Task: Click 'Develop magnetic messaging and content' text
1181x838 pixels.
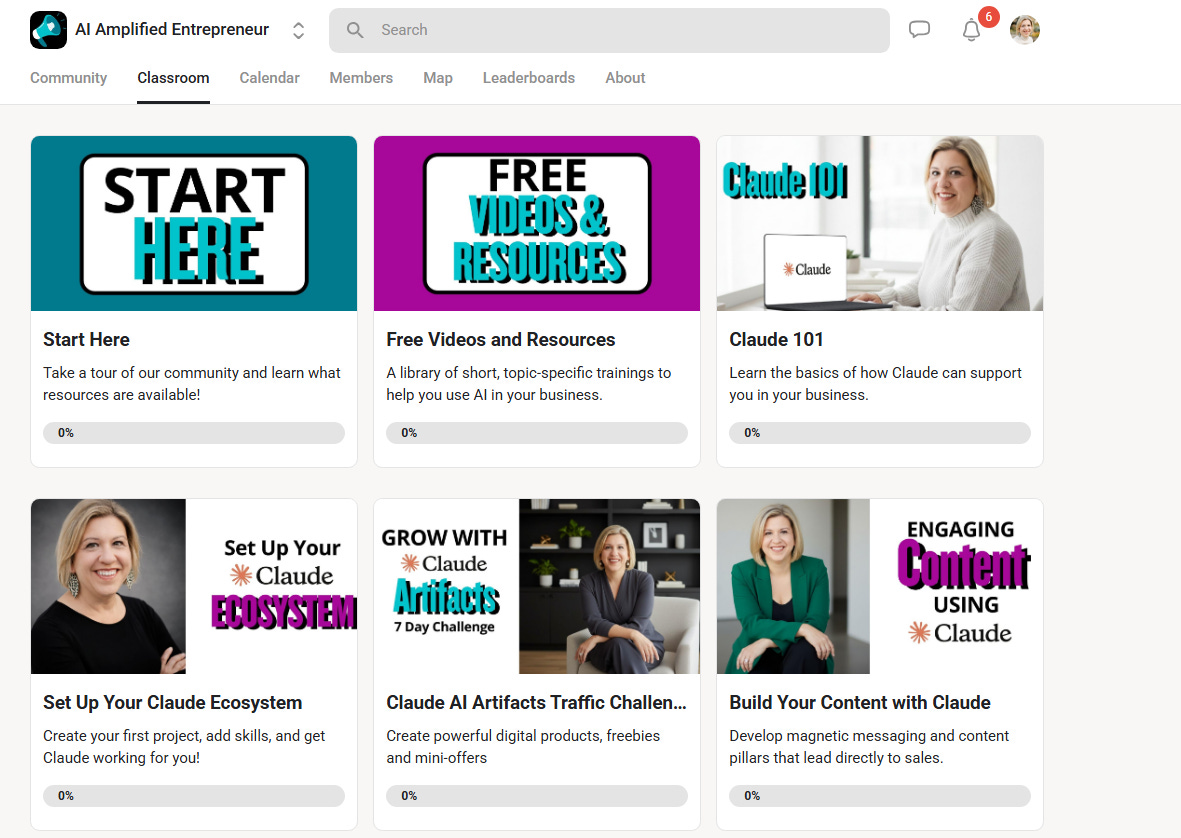Action: (x=869, y=746)
